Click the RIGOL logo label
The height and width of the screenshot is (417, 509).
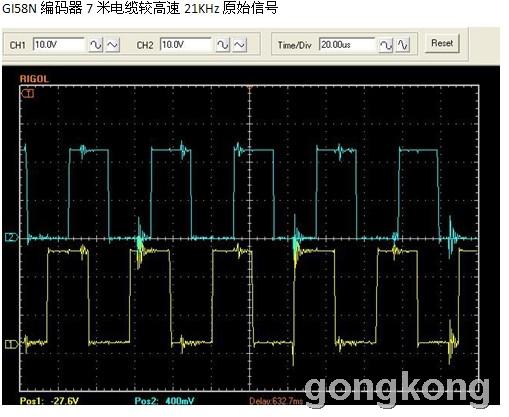click(x=34, y=79)
